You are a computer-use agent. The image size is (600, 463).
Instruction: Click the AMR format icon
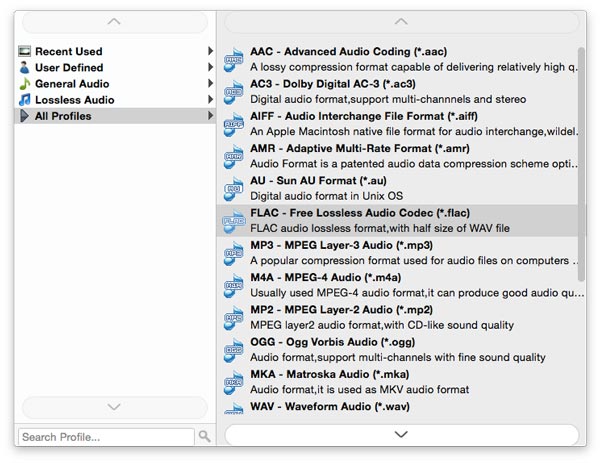(234, 156)
